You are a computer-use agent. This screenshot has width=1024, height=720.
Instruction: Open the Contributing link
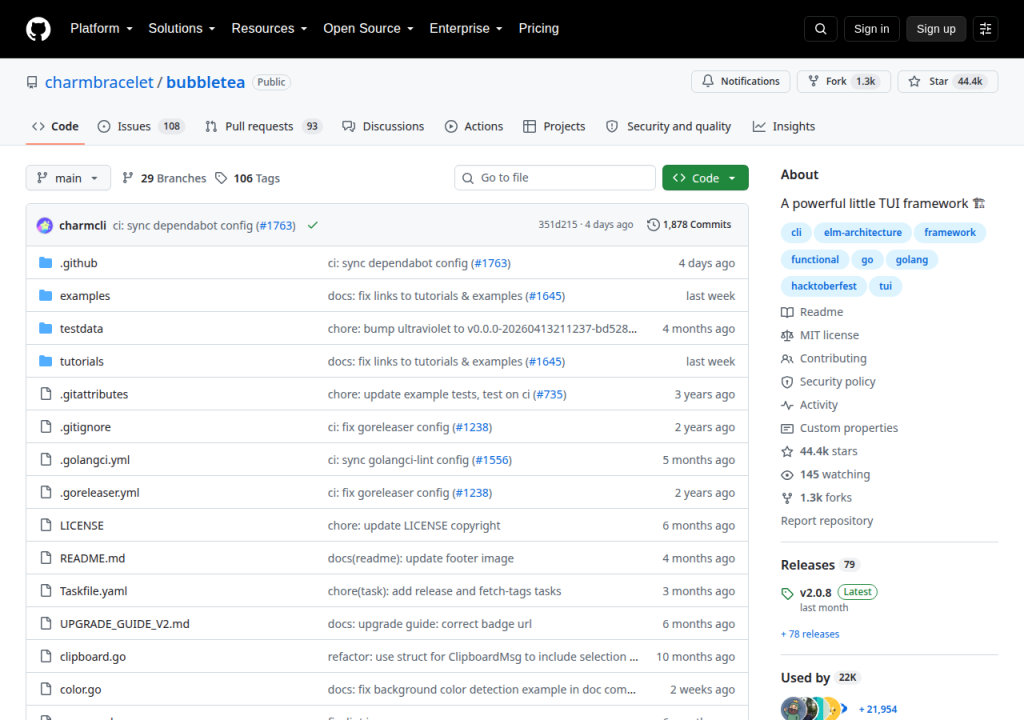[824, 358]
